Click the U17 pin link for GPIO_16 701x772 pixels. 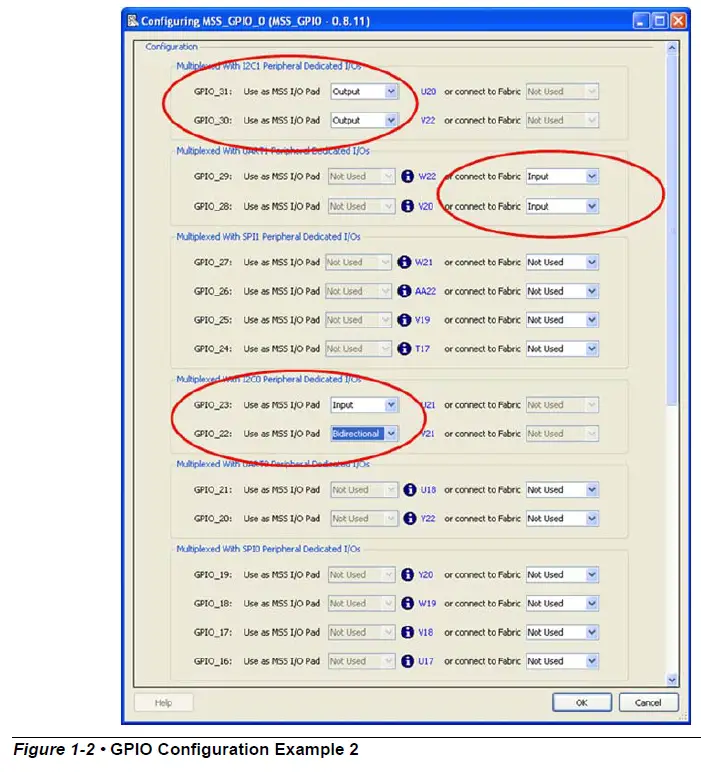(x=426, y=661)
